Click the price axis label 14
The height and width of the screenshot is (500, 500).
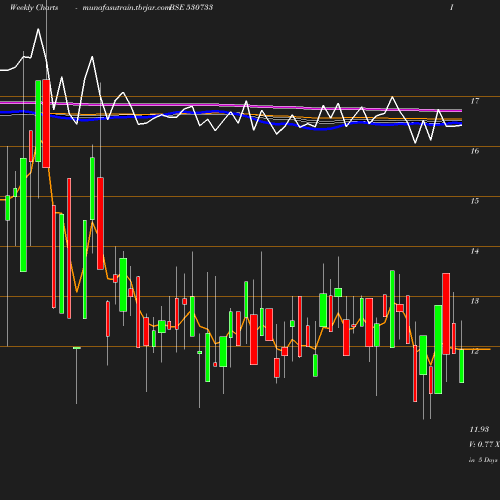click(475, 251)
